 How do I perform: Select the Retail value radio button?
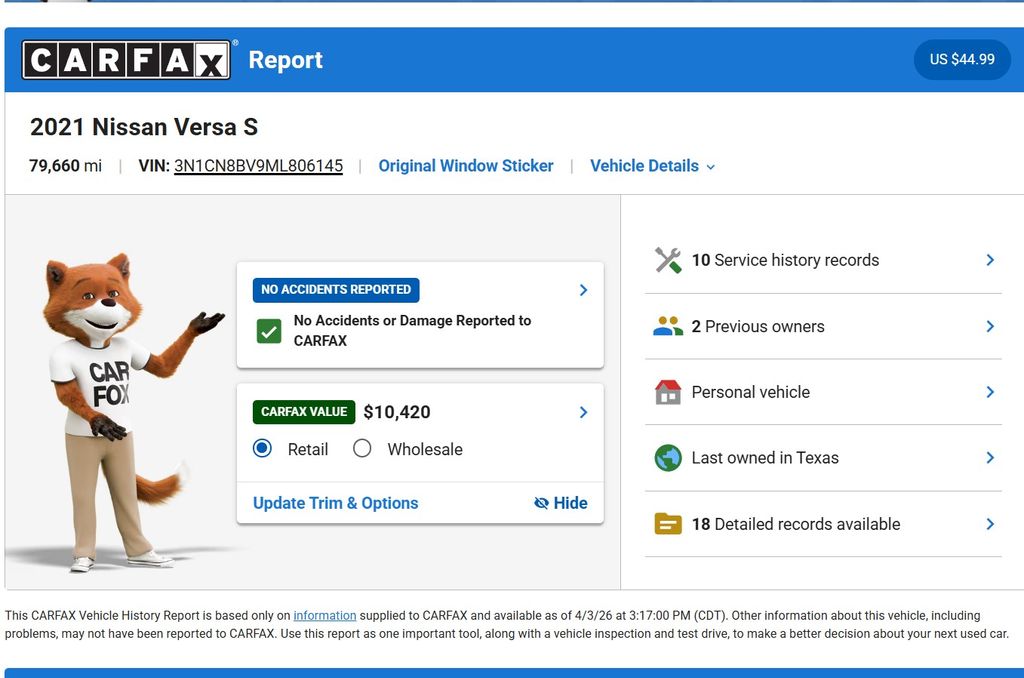[x=263, y=449]
